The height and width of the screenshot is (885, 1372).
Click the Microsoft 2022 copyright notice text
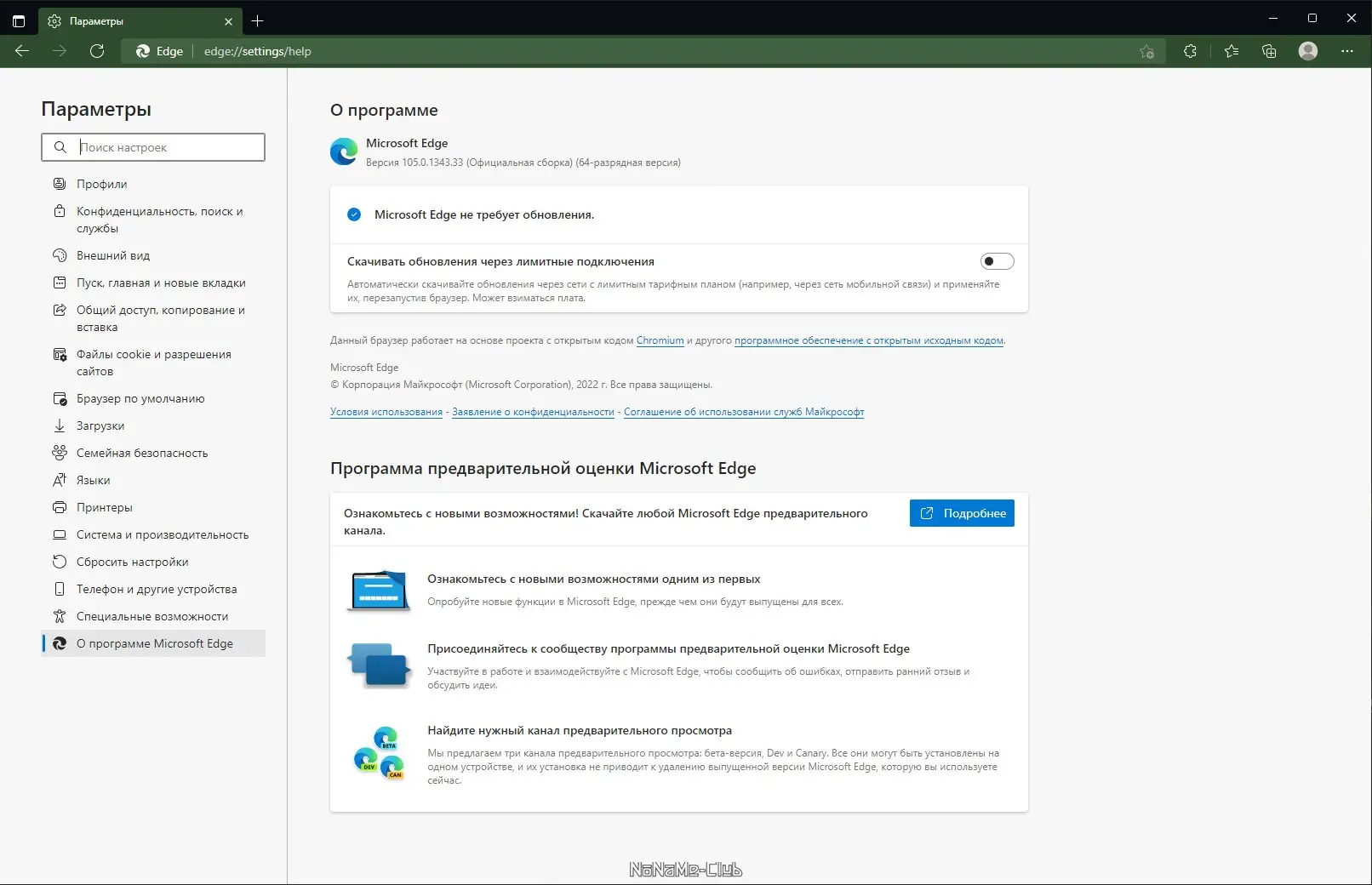point(521,385)
